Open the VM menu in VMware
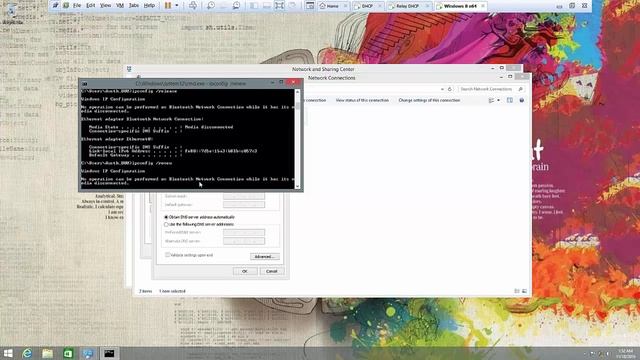Viewport: 640px width, 360px height. tap(120, 6)
